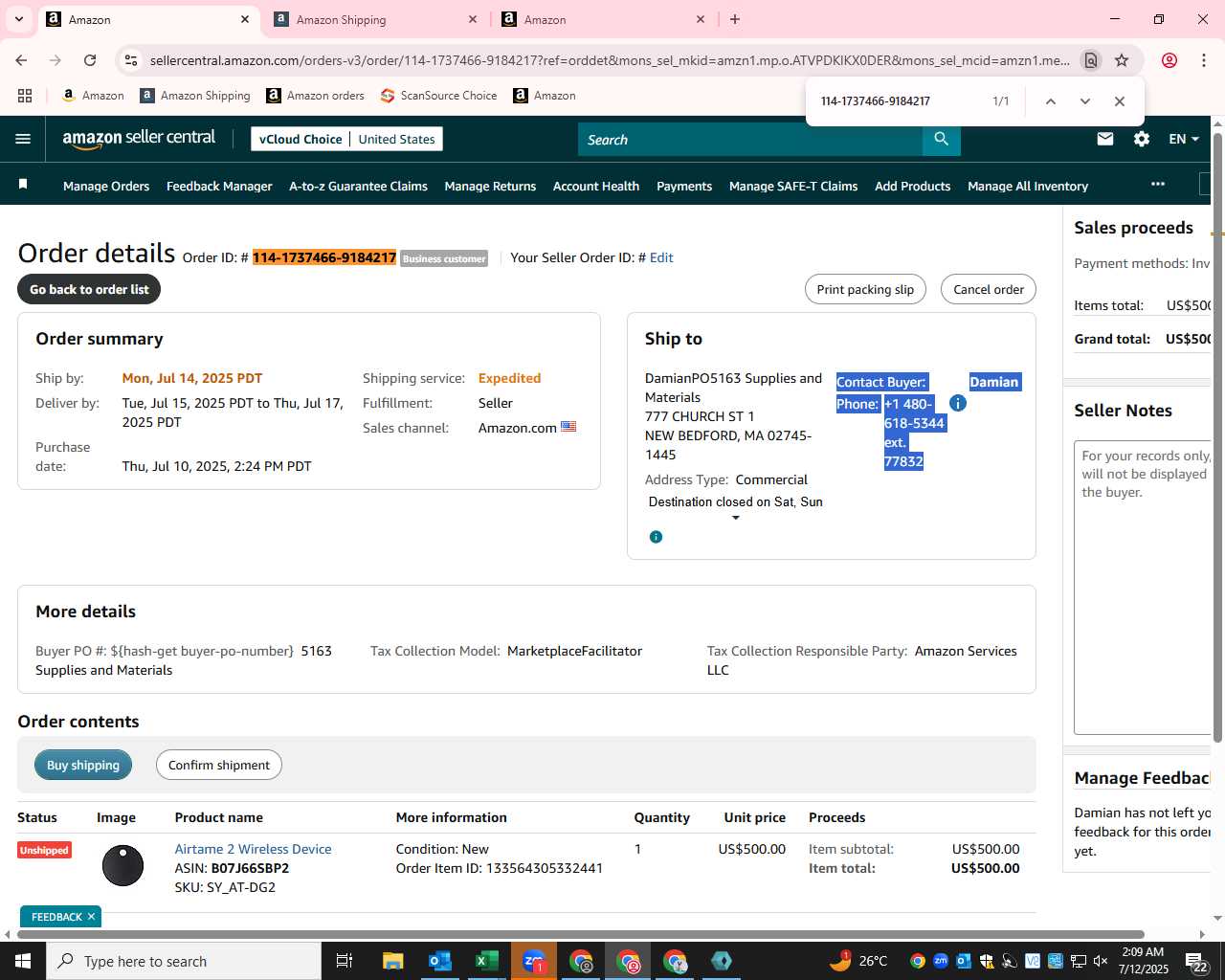Image resolution: width=1225 pixels, height=980 pixels.
Task: Open Payments menu item
Action: [684, 186]
